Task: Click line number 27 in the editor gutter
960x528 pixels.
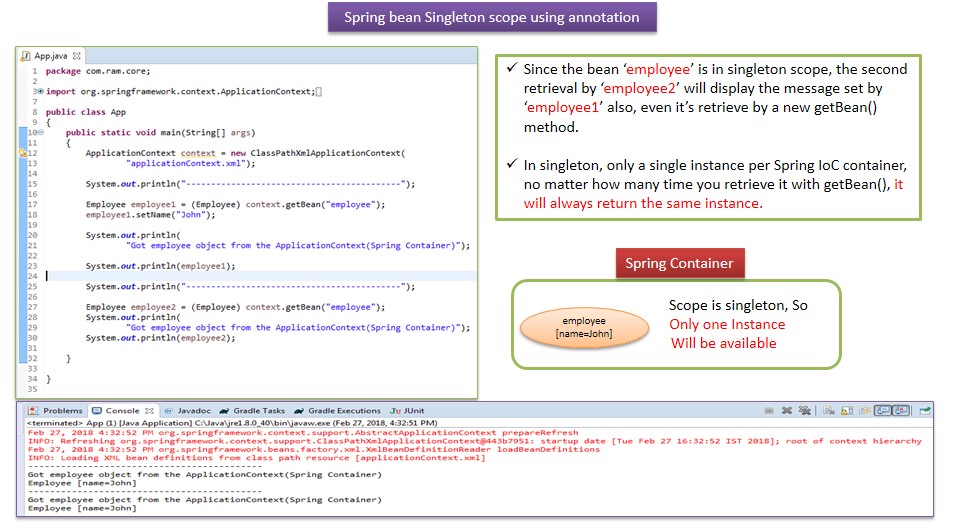Action: (32, 307)
